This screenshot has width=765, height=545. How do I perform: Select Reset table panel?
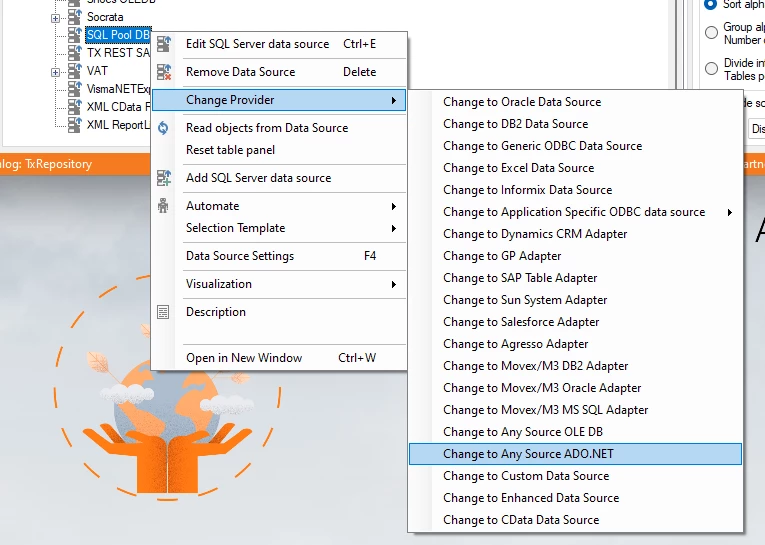click(279, 150)
